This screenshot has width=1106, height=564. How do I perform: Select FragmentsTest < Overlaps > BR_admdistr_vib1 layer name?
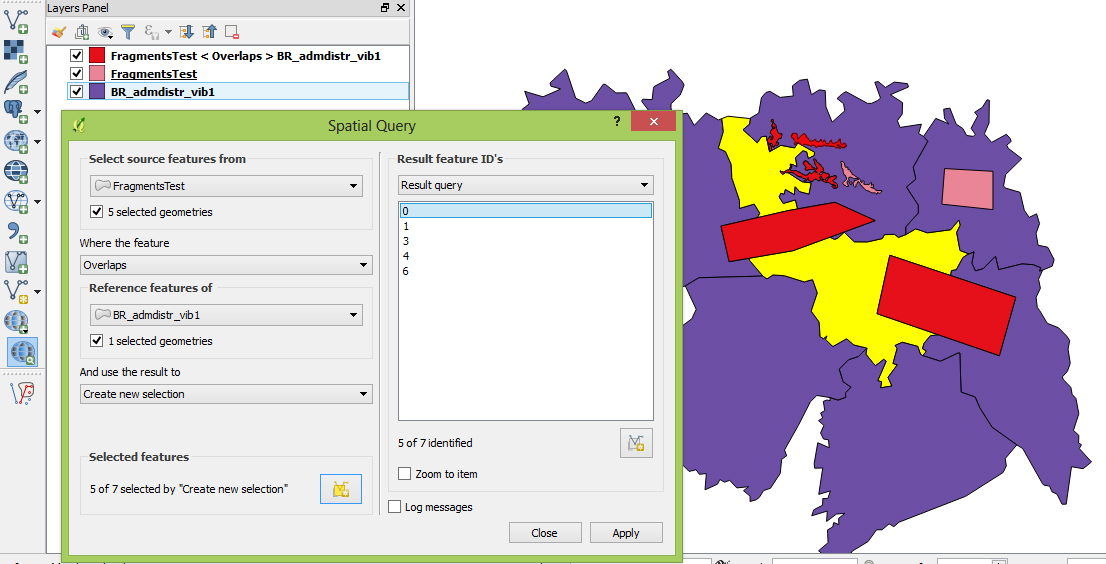coord(245,56)
